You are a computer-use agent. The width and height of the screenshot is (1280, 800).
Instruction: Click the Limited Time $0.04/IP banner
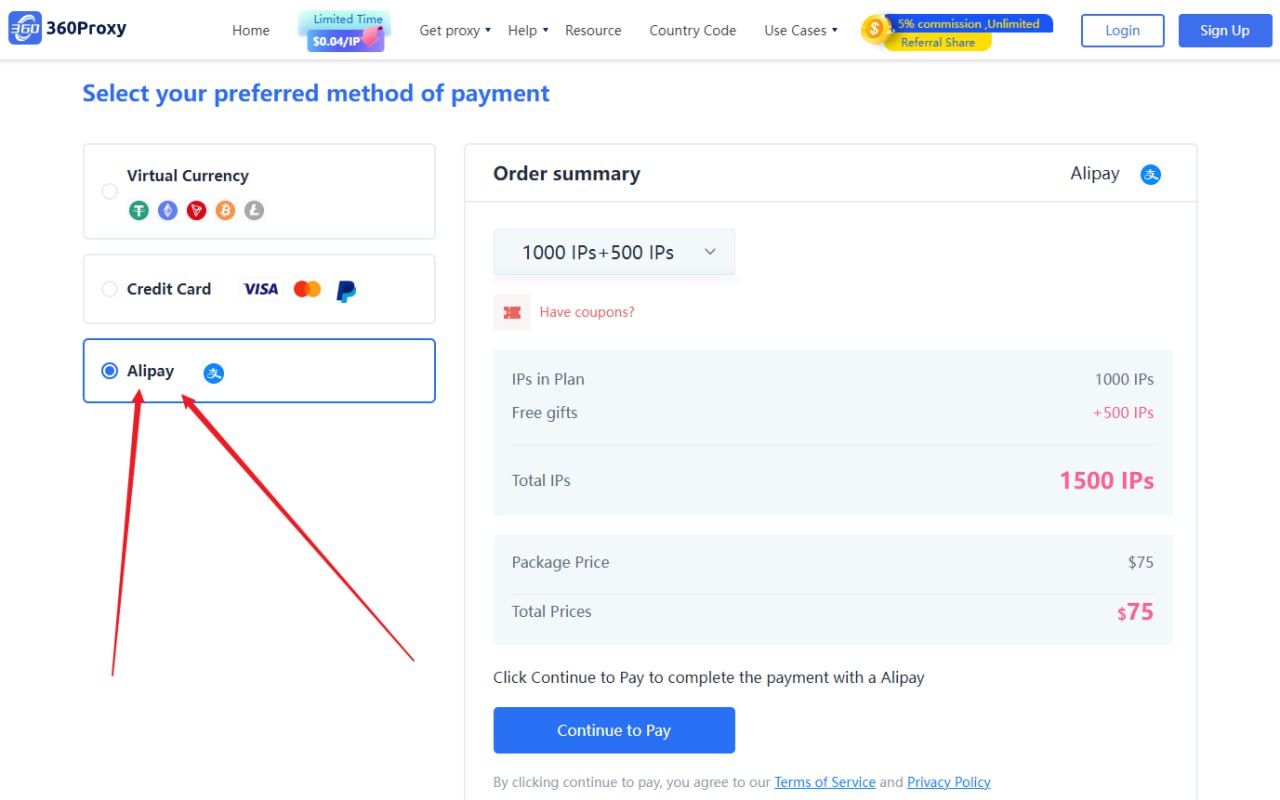(346, 32)
